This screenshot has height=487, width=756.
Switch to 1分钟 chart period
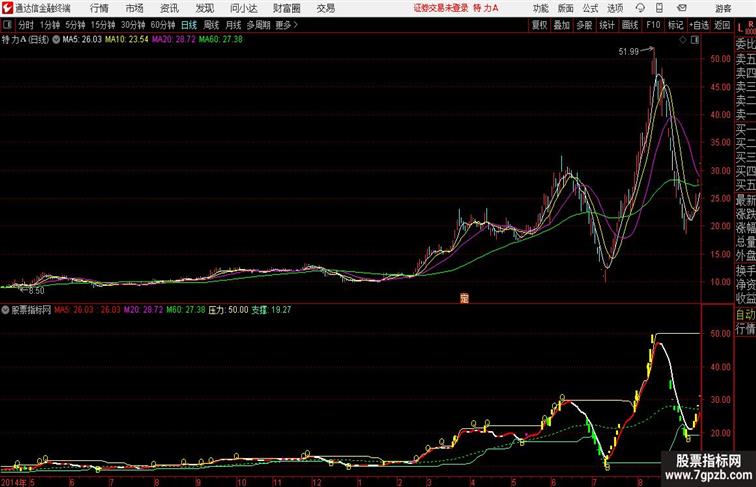50,25
